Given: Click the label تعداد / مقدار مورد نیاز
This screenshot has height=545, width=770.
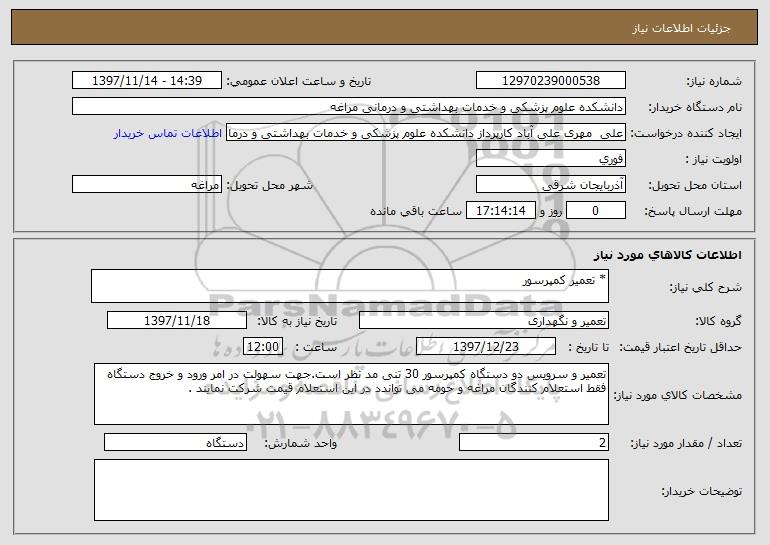Looking at the screenshot, I should (686, 443).
